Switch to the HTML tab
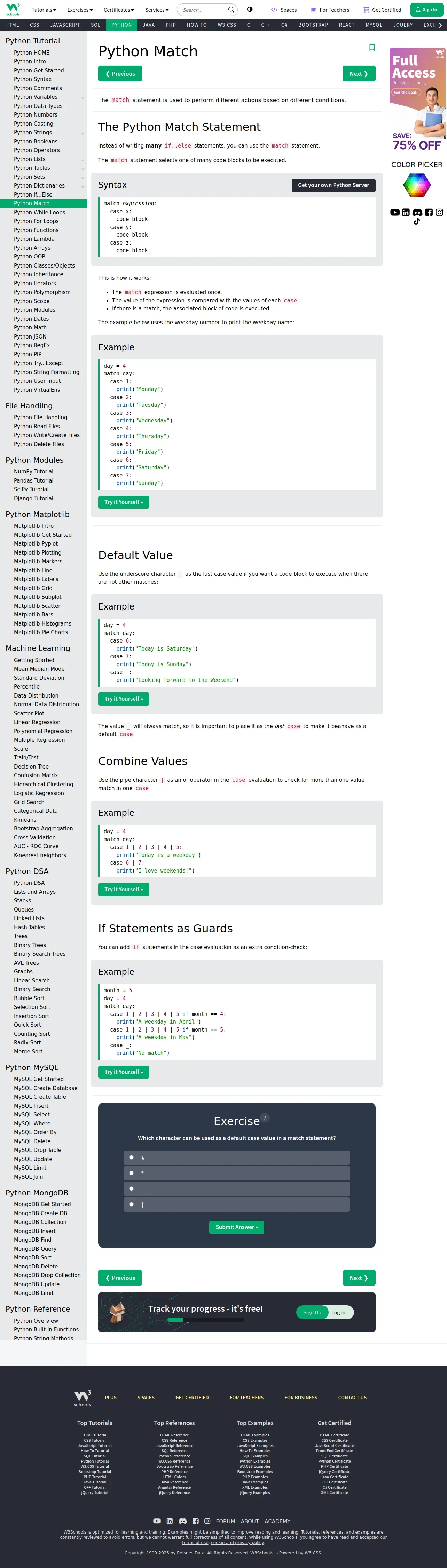Screen dimensions: 447x1568 point(12,25)
